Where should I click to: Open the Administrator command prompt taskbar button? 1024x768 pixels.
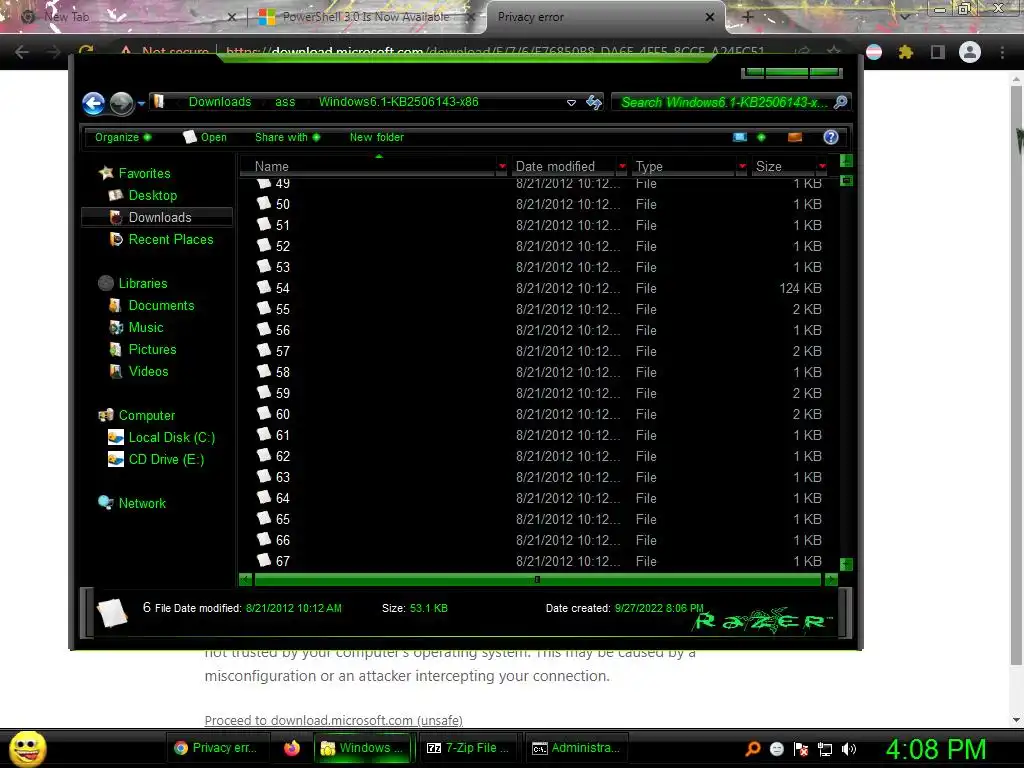[x=575, y=748]
